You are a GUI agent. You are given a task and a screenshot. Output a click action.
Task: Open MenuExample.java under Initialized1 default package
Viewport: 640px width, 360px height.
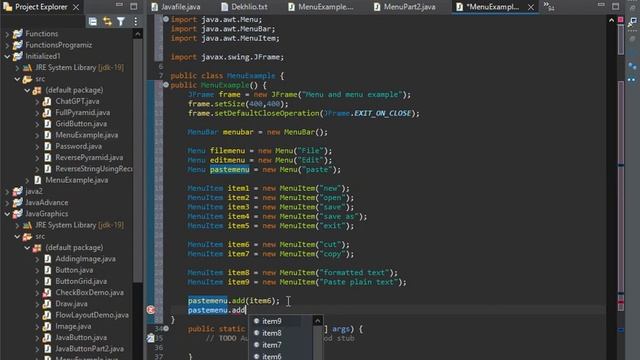click(x=87, y=135)
